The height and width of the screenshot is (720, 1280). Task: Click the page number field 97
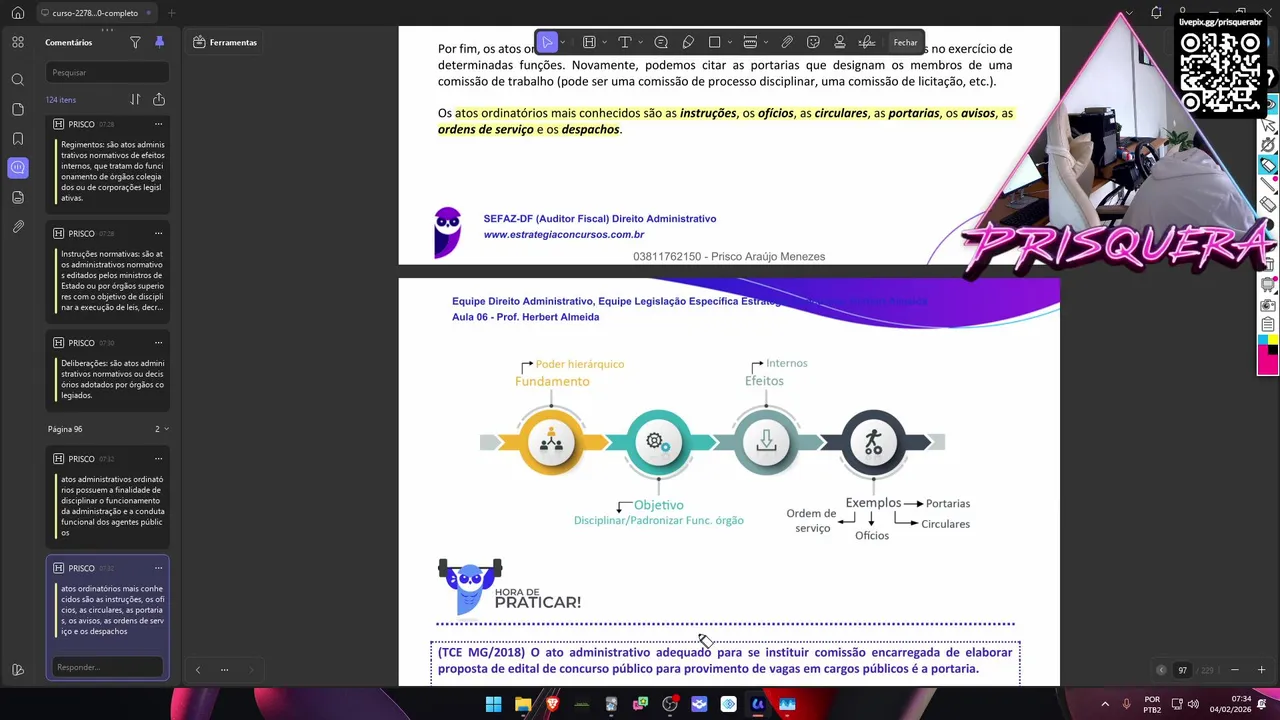(x=1182, y=670)
